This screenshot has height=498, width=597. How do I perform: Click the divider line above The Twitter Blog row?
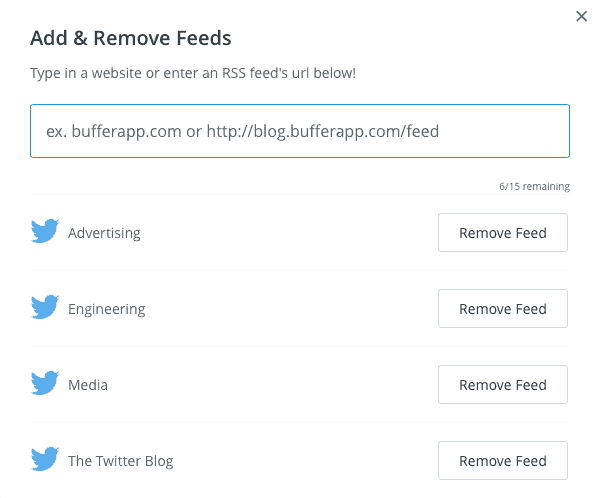[300, 422]
